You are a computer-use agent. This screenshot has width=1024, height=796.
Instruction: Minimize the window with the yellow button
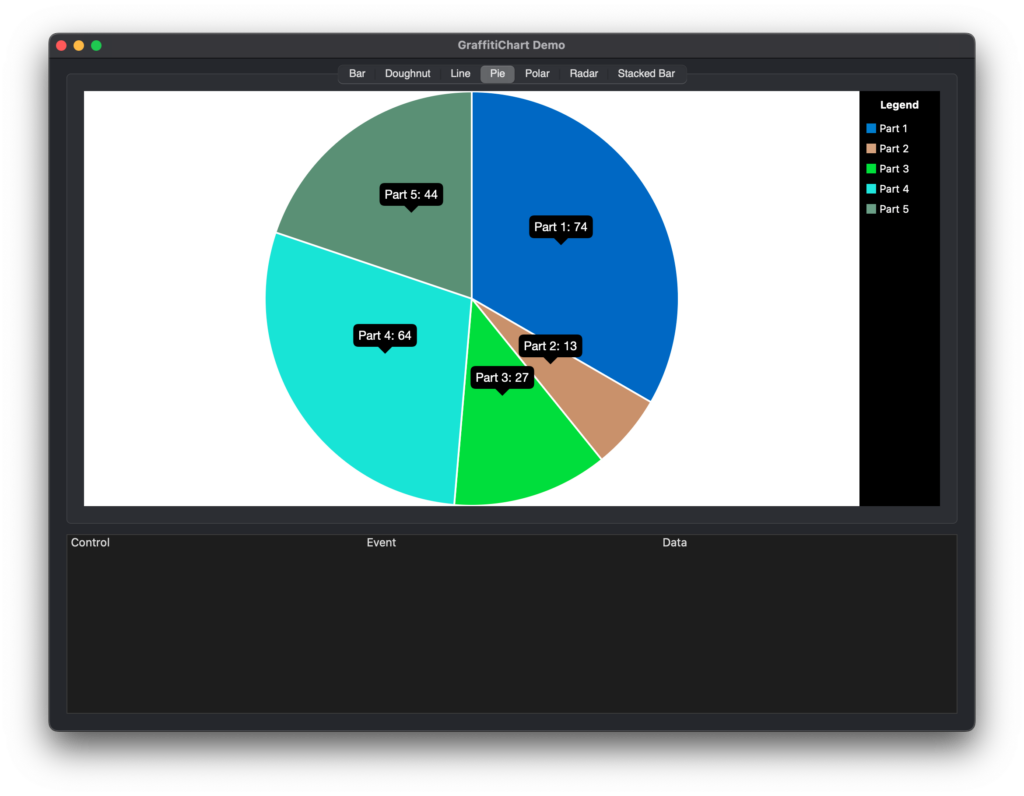pos(78,45)
